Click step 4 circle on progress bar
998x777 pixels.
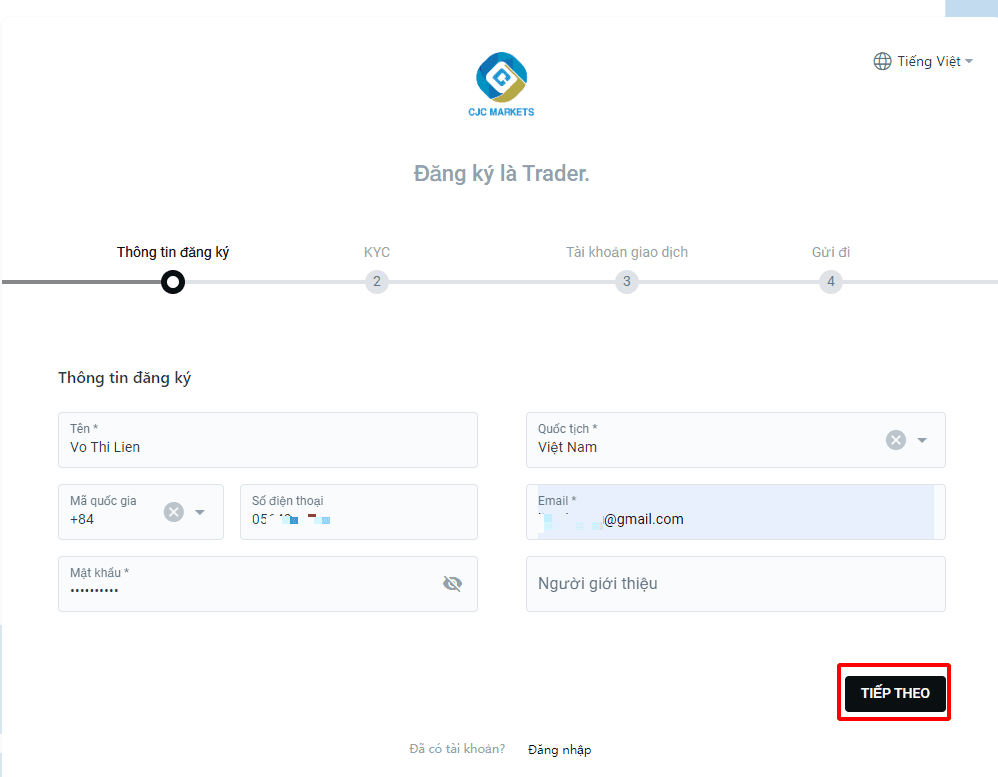(x=831, y=281)
